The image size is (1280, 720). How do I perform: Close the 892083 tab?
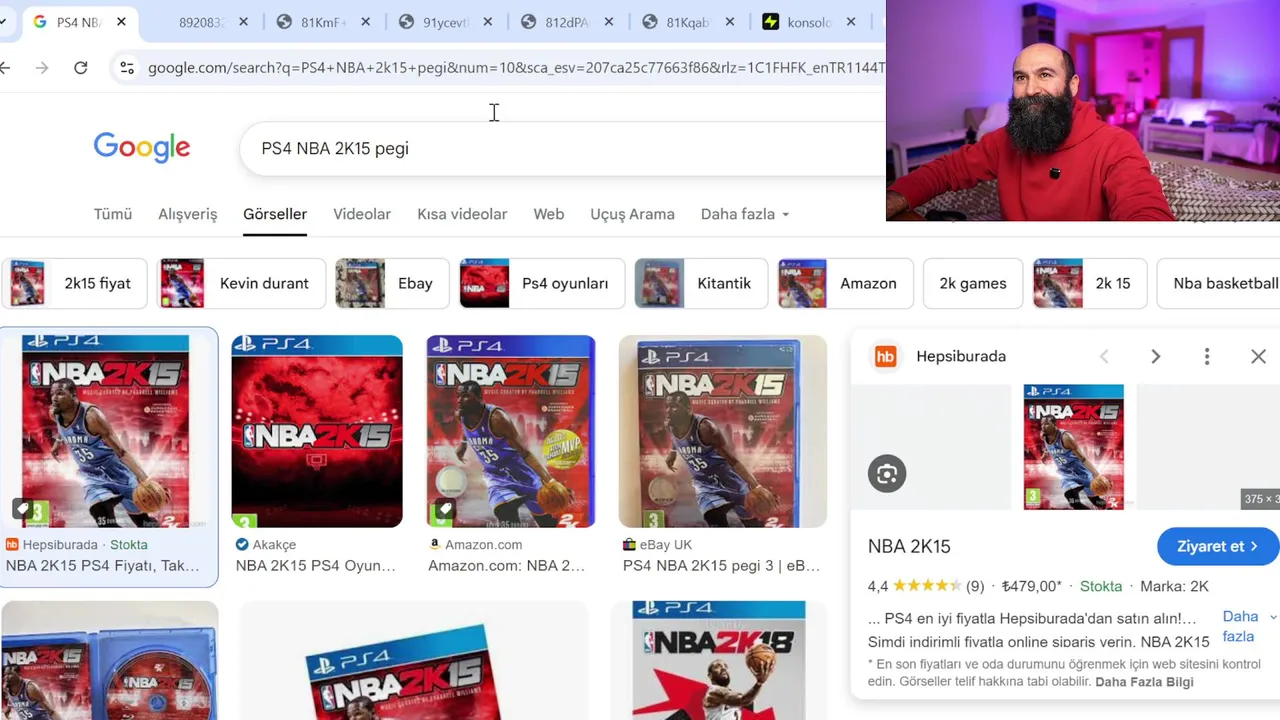[x=244, y=22]
